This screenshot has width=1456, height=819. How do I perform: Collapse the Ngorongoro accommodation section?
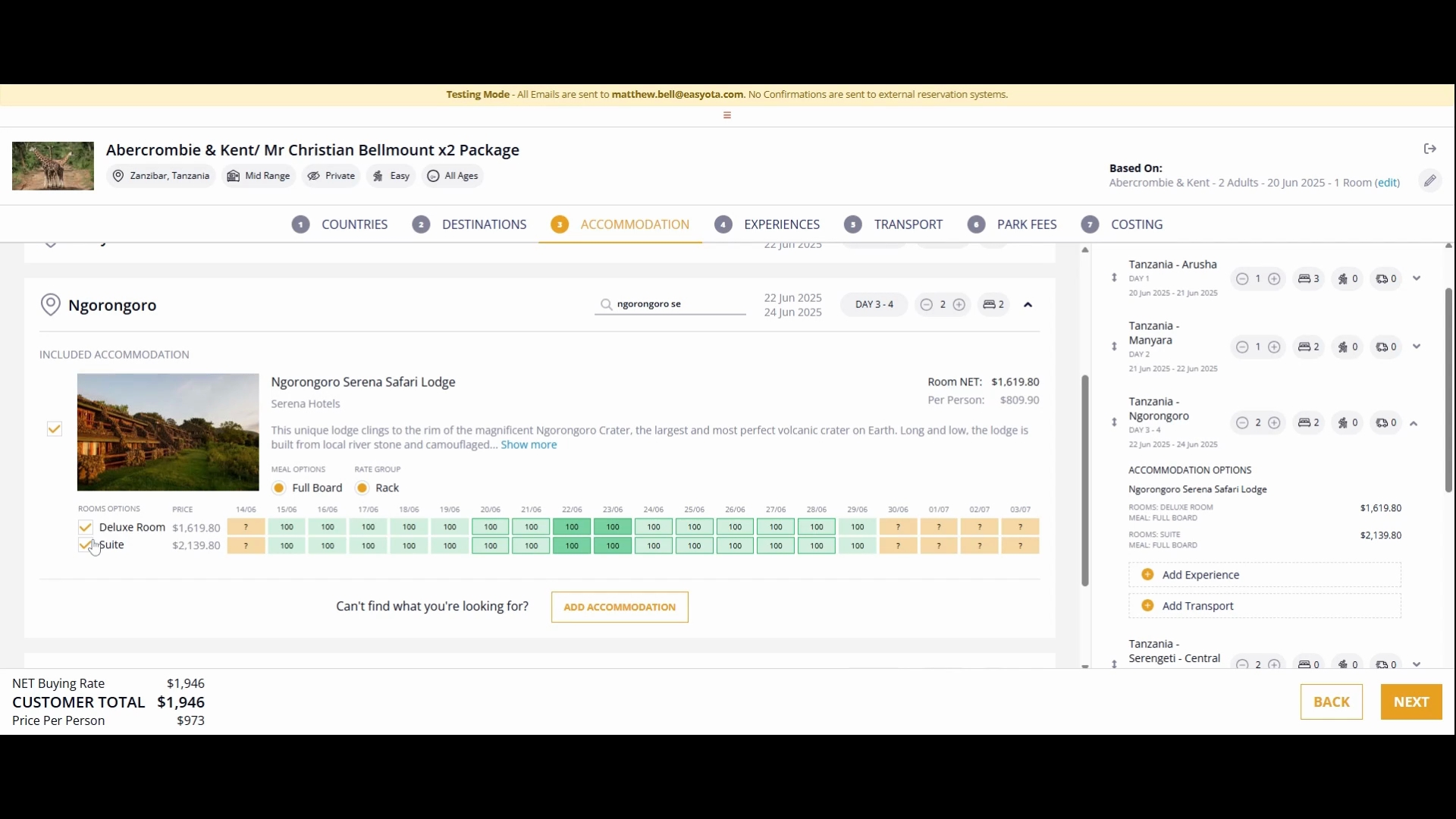click(x=1028, y=305)
